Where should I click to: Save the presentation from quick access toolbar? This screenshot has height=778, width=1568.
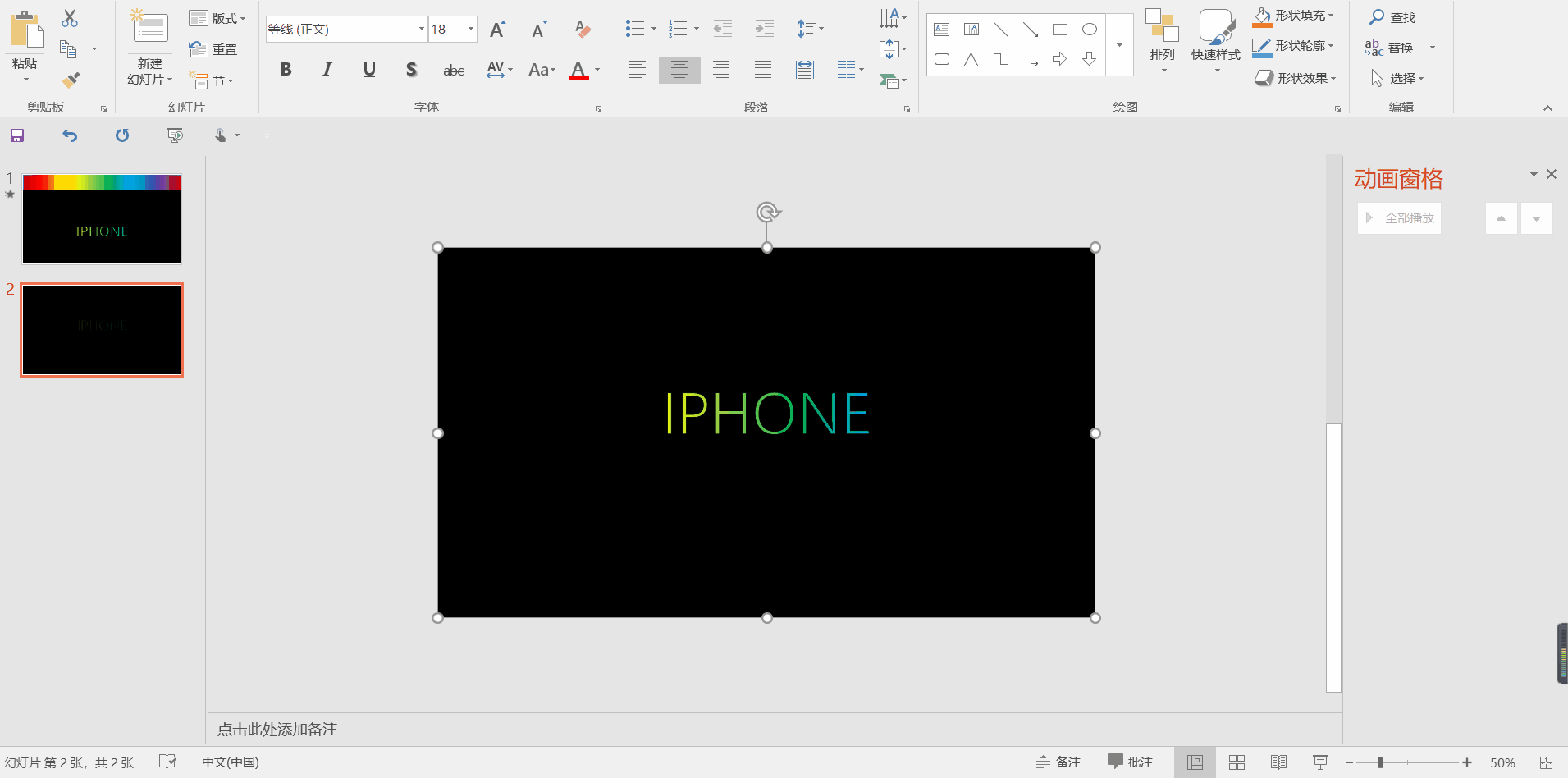tap(17, 135)
